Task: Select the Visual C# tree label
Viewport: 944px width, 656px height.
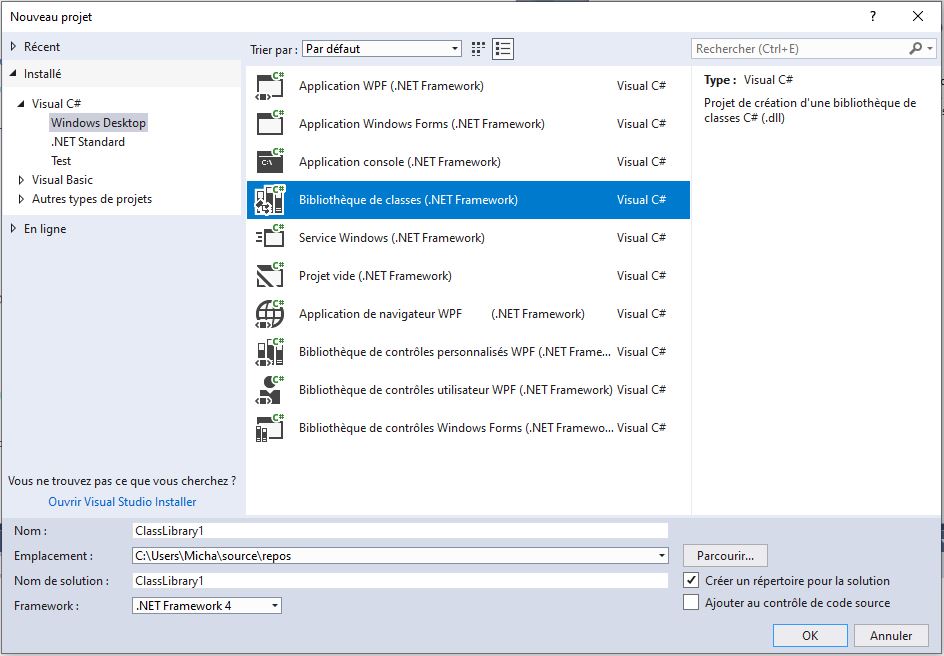Action: 56,104
